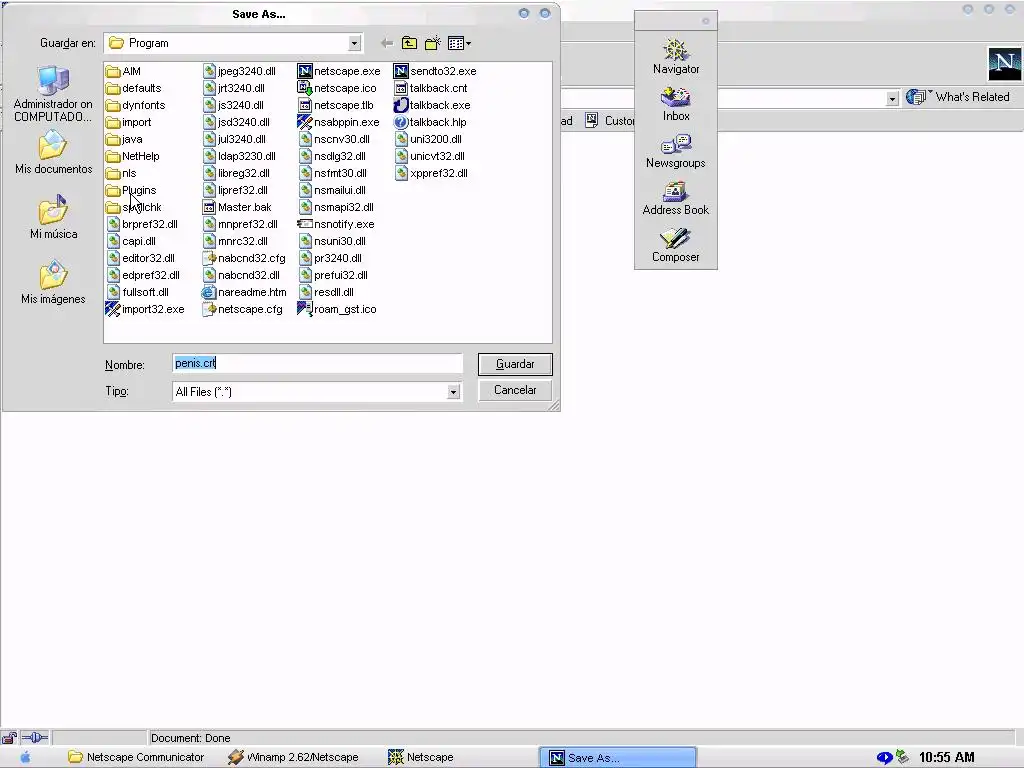Click the Apple start icon on taskbar

click(x=25, y=757)
